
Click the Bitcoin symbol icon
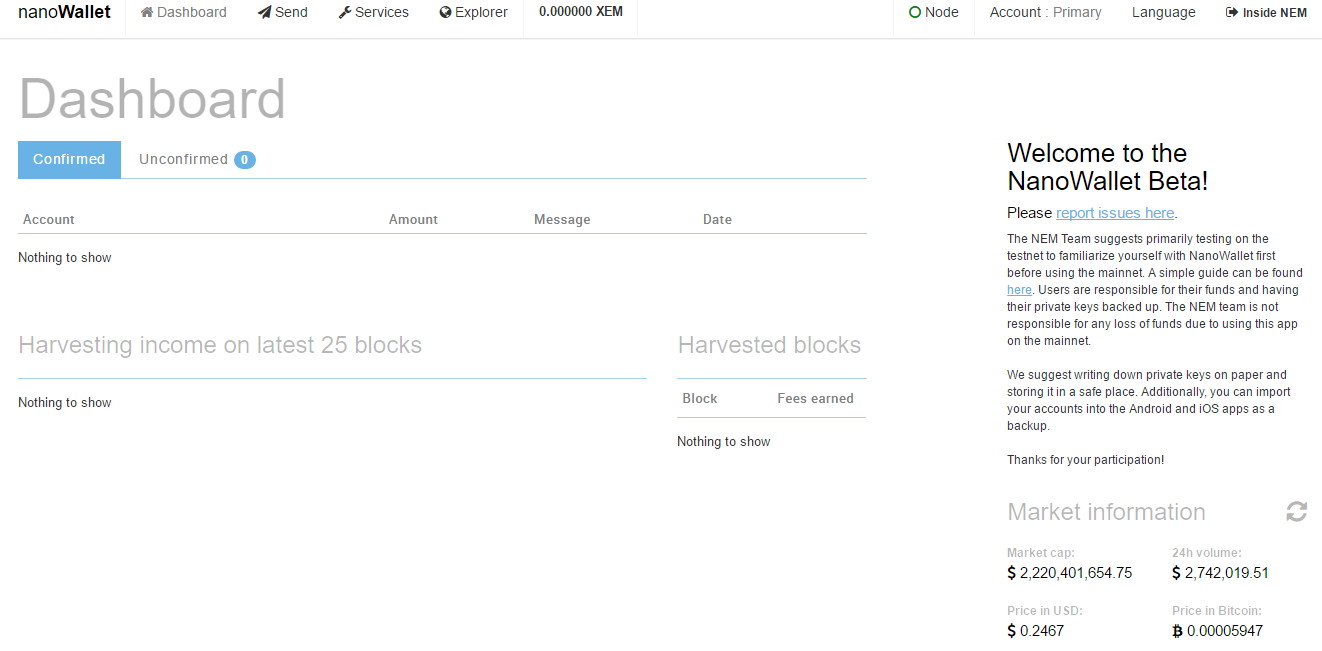pyautogui.click(x=1177, y=631)
